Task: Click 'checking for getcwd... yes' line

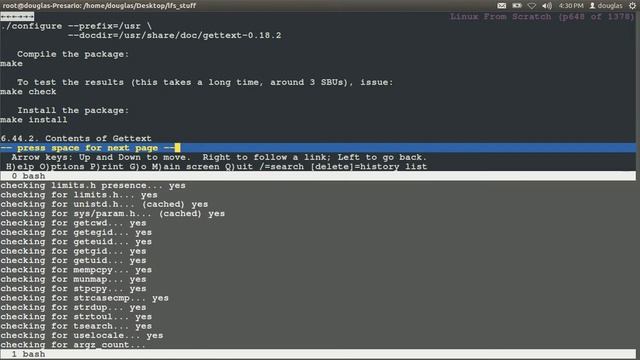Action: [x=73, y=223]
